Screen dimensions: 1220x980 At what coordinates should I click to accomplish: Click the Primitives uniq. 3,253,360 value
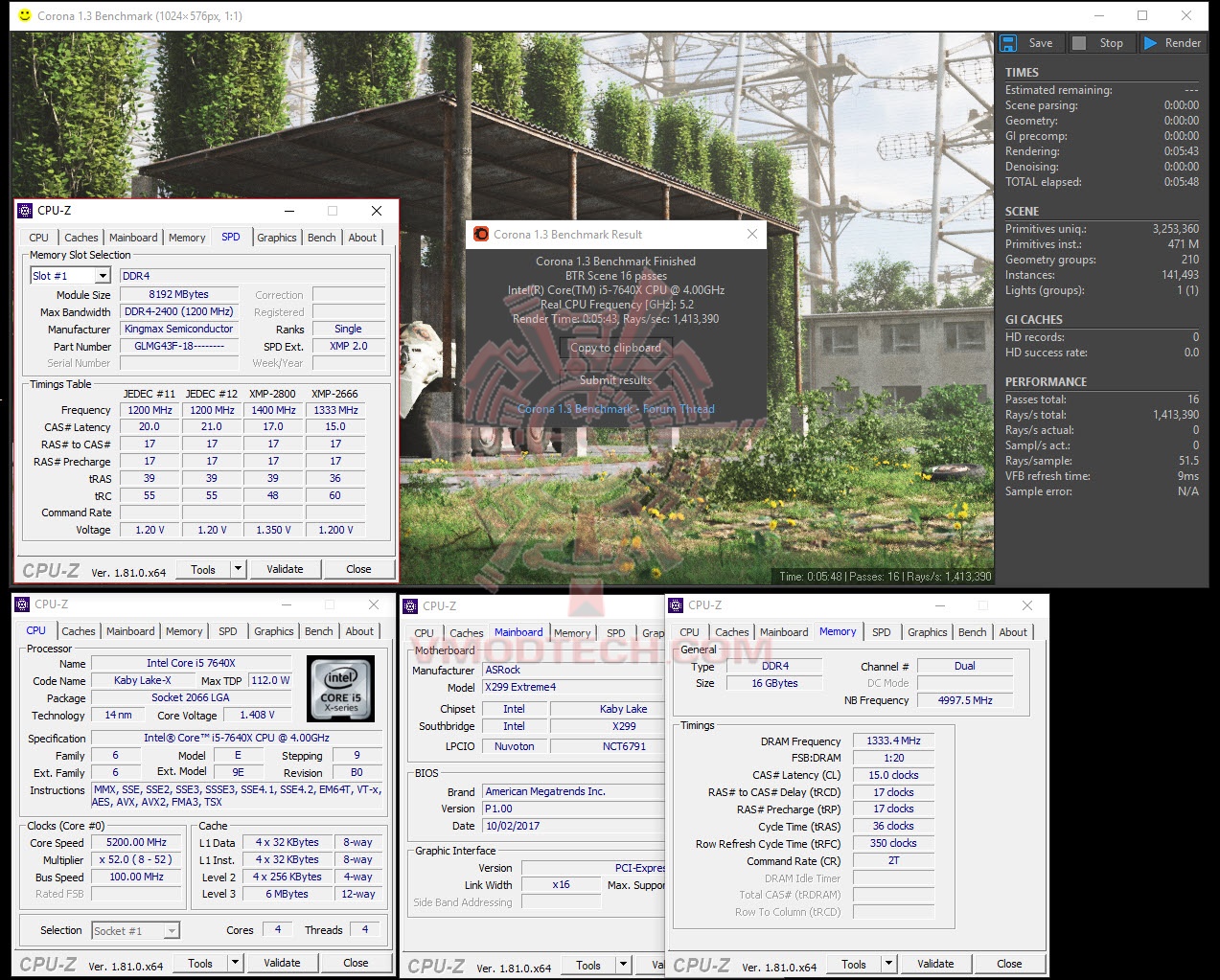click(1176, 229)
